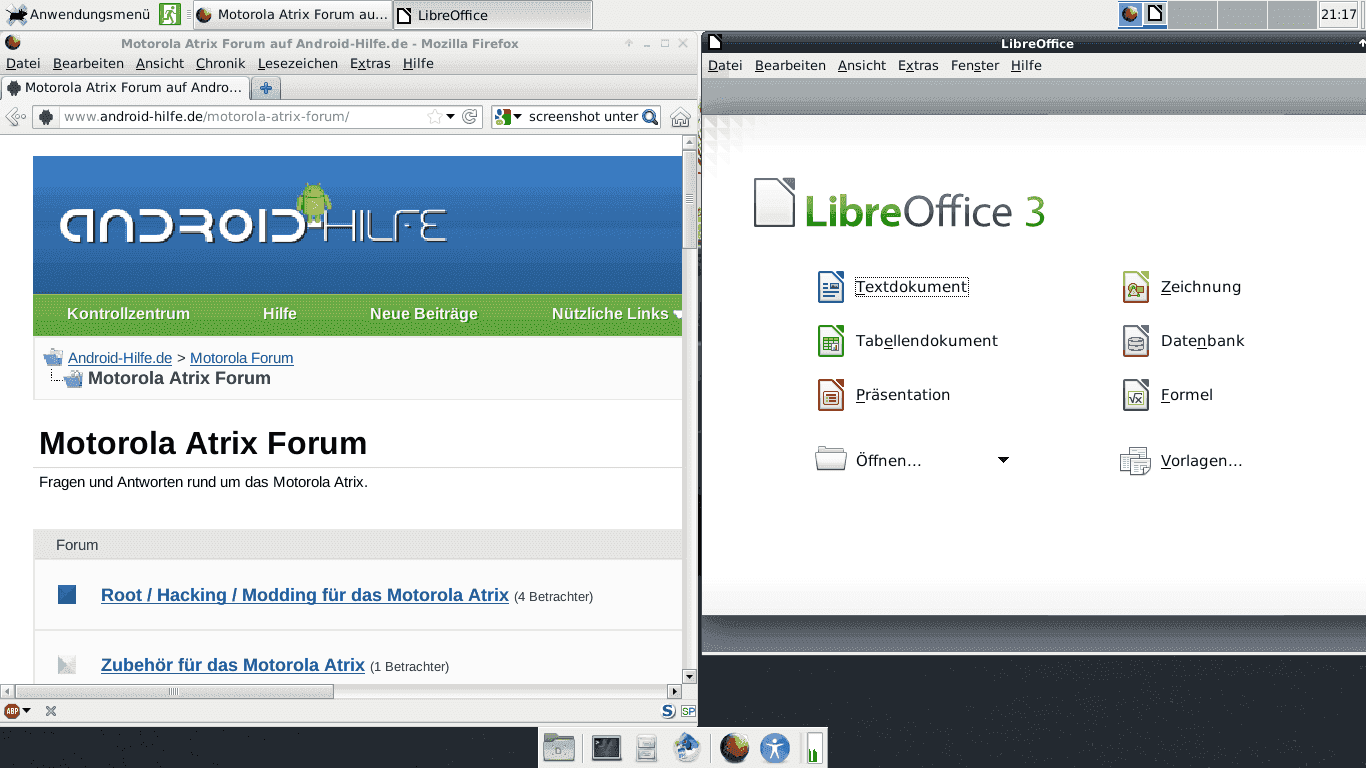Open the terminal from the bottom dock
Image resolution: width=1366 pixels, height=768 pixels.
coord(607,748)
